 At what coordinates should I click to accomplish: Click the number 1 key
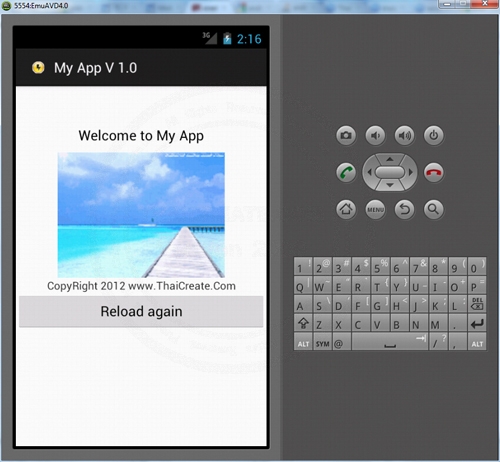pos(303,266)
